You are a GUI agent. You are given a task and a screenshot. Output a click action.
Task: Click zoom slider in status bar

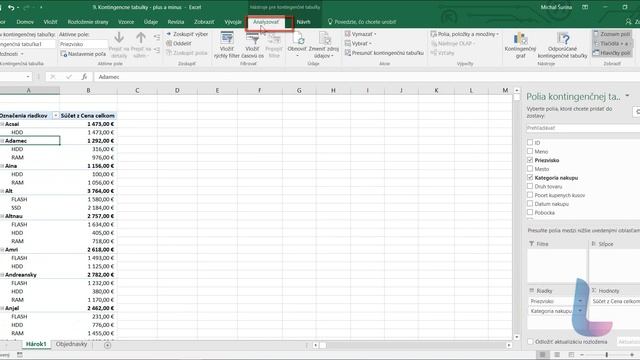607,355
